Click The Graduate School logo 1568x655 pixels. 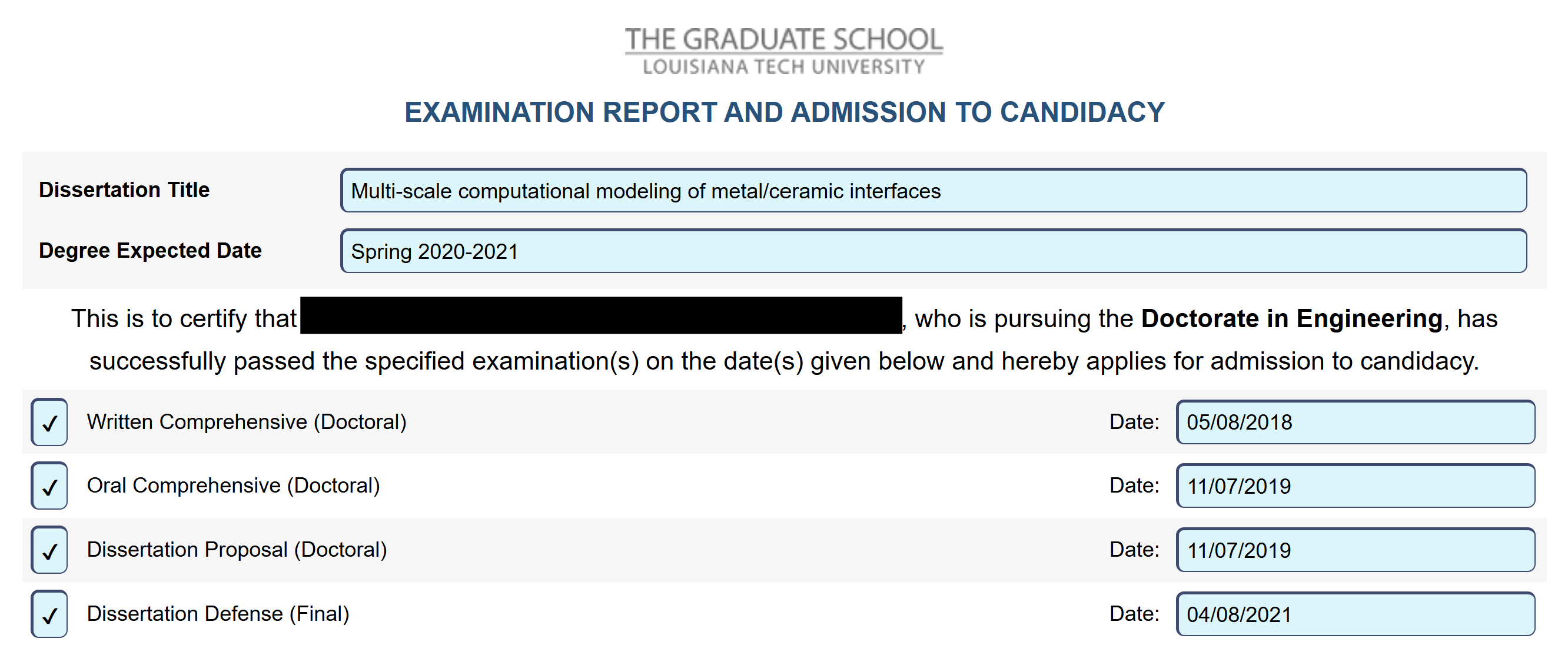tap(783, 39)
